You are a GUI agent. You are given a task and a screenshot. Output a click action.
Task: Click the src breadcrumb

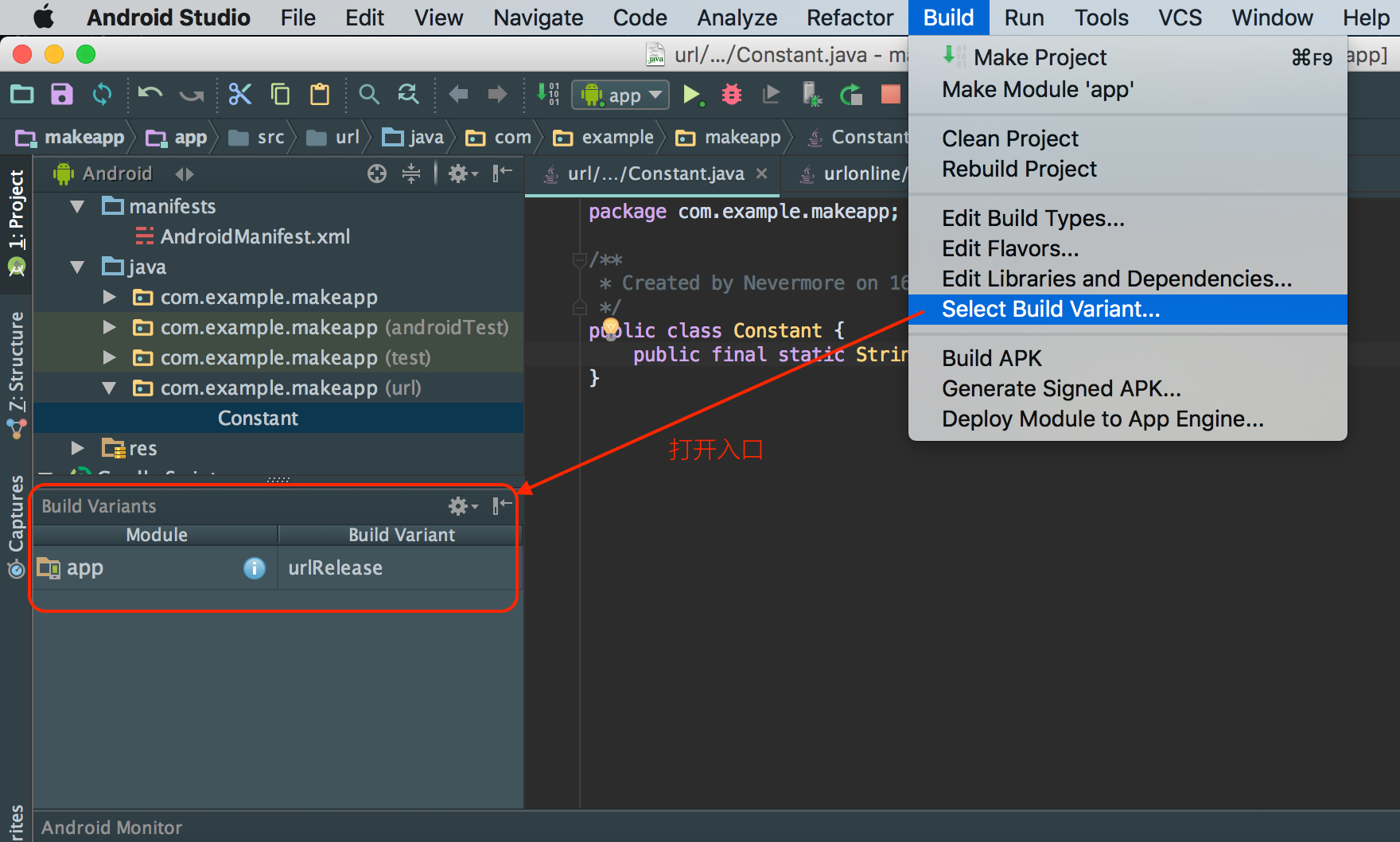tap(257, 137)
